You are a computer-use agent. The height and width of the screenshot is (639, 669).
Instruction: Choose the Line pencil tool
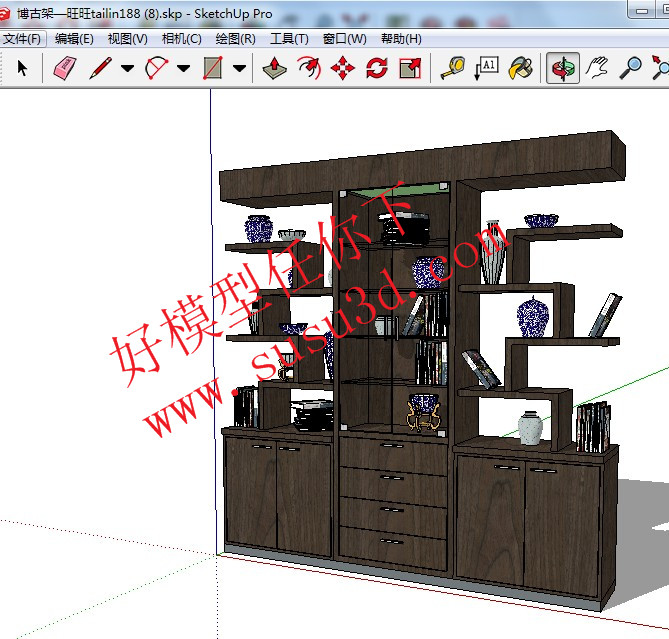click(101, 68)
